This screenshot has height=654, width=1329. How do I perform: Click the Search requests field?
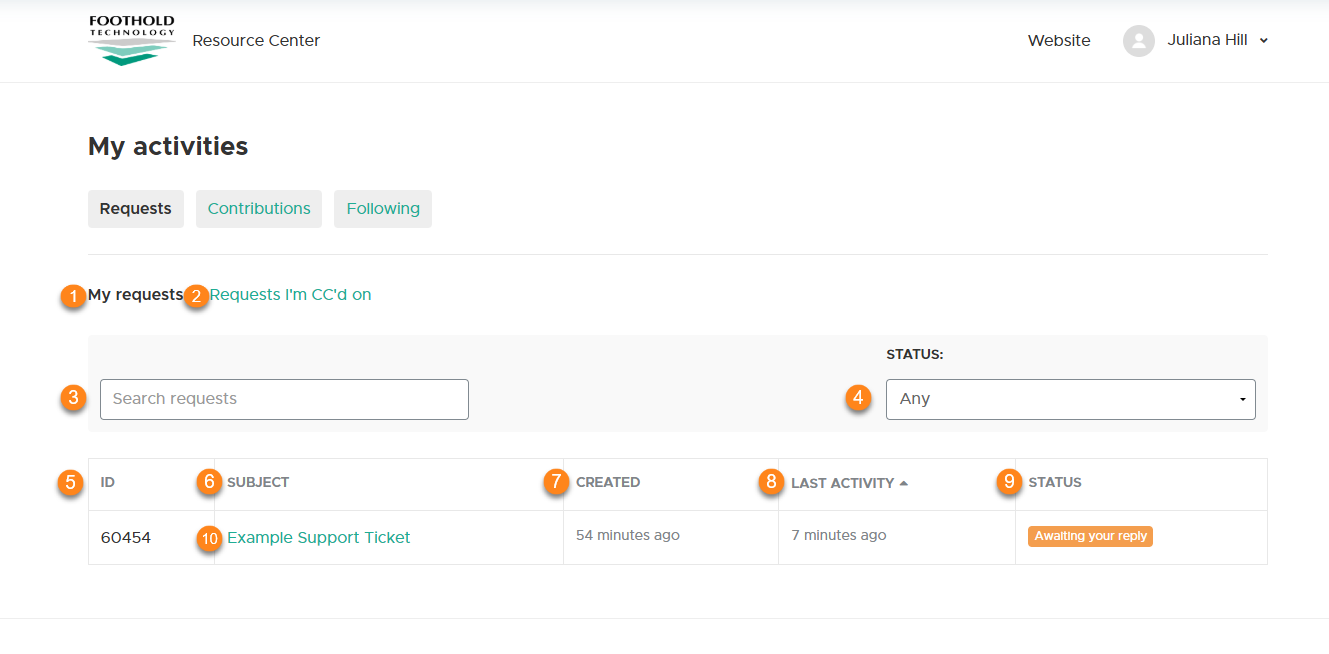tap(284, 399)
